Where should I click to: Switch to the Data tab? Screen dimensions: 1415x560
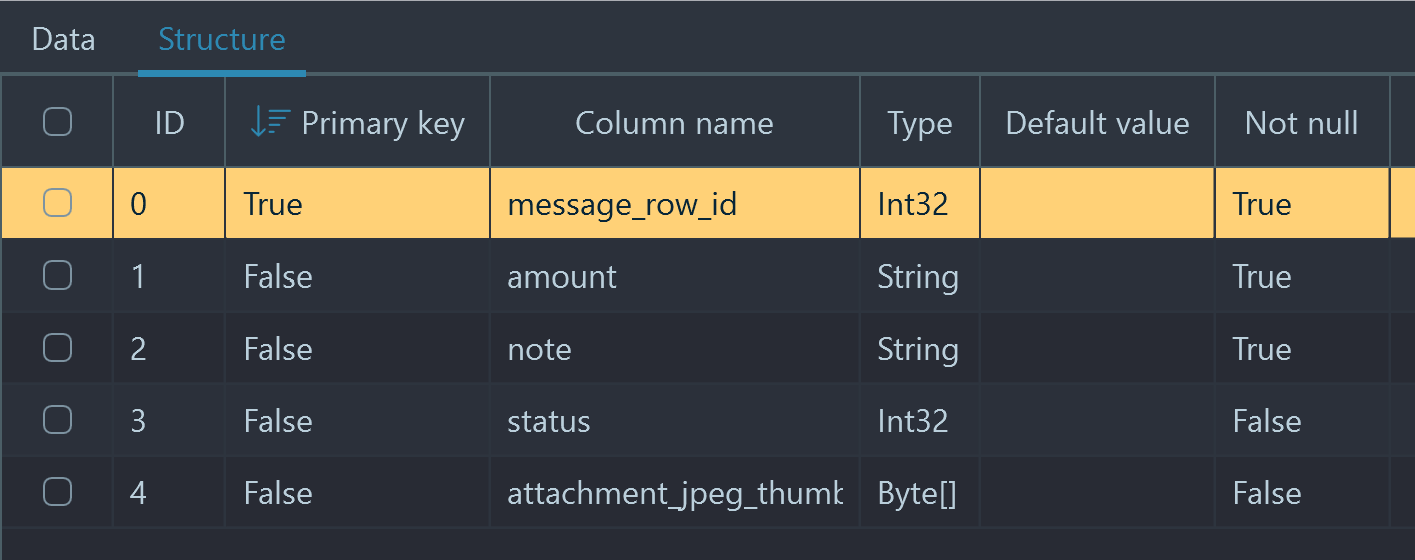[x=64, y=40]
